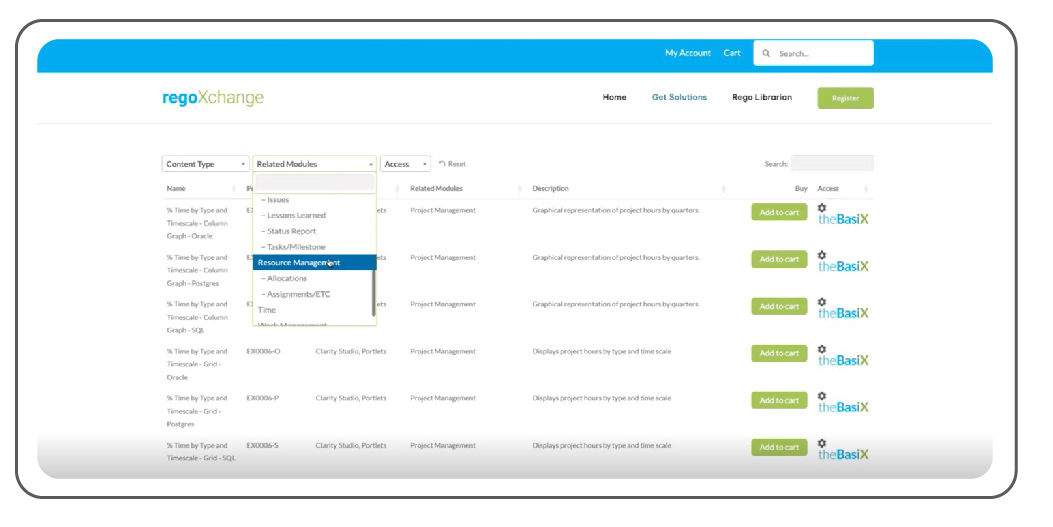Viewport: 1053px width, 527px height.
Task: Click the Reset arrow icon beside filters
Action: pos(442,163)
